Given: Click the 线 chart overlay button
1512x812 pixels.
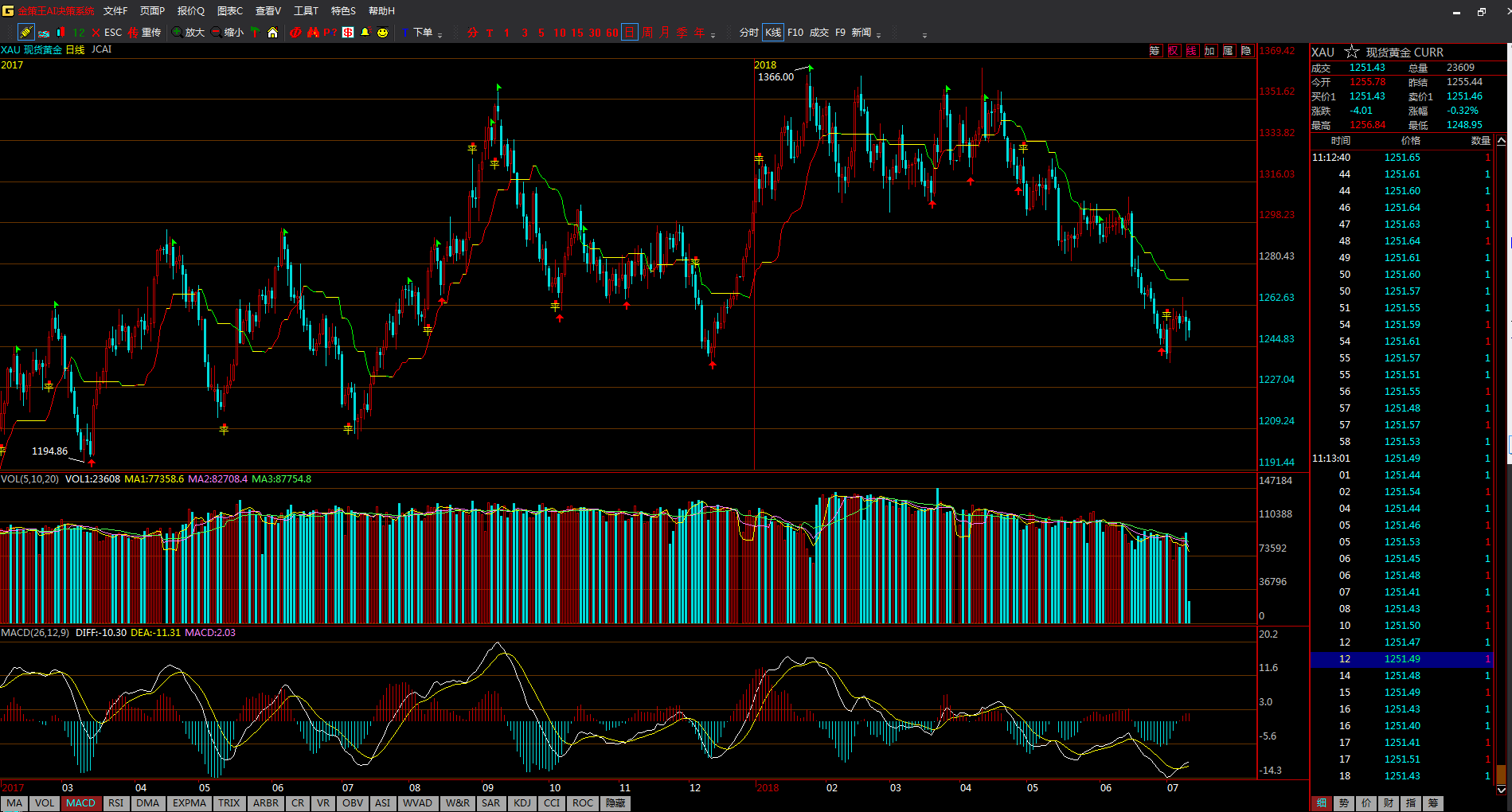Looking at the screenshot, I should click(1192, 51).
